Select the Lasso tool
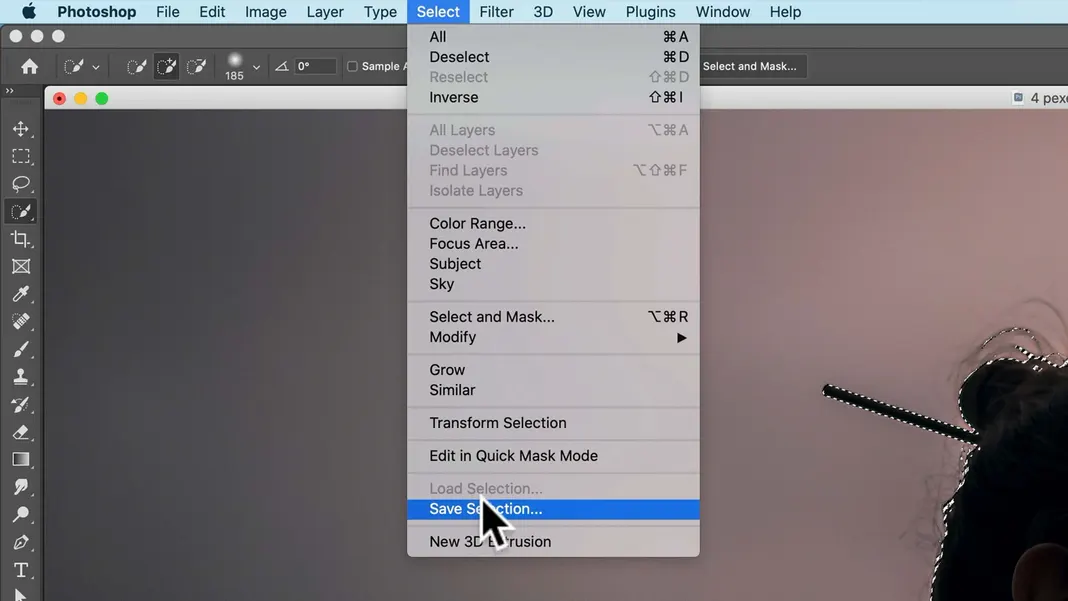 click(x=21, y=184)
